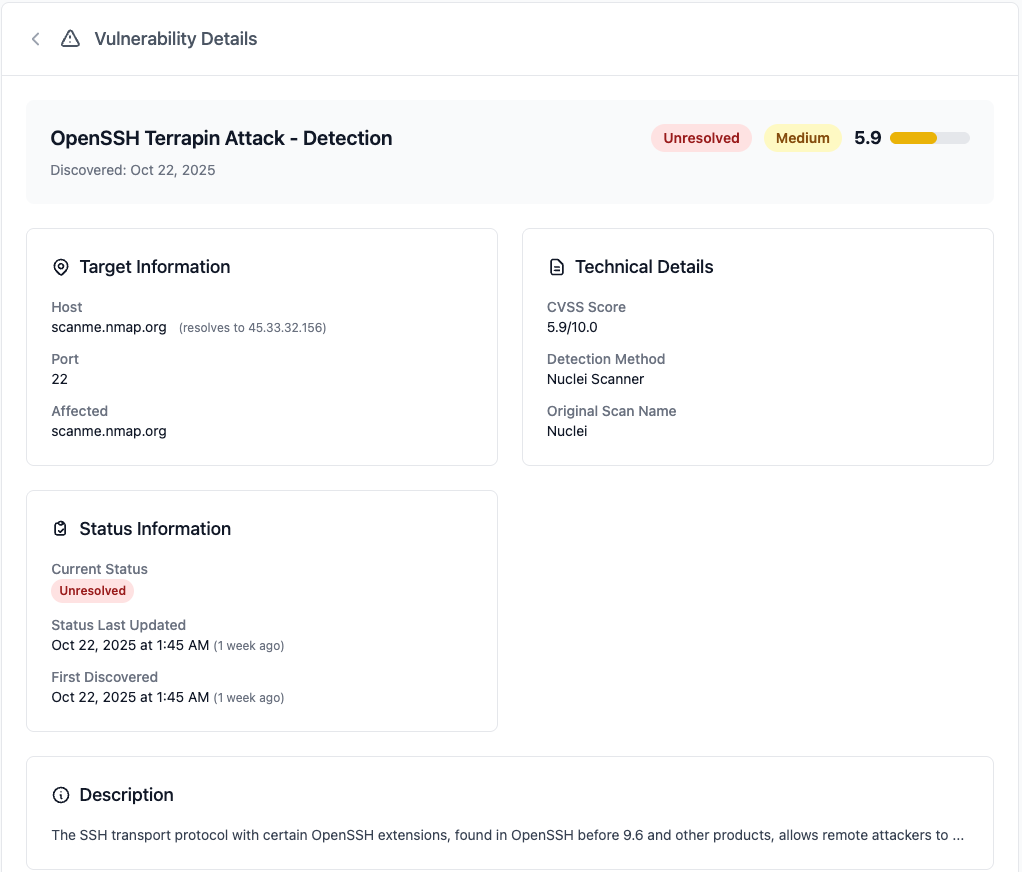Screen dimensions: 1022x872
Task: Click the Discovered date Oct 22, 2025
Action: [132, 170]
